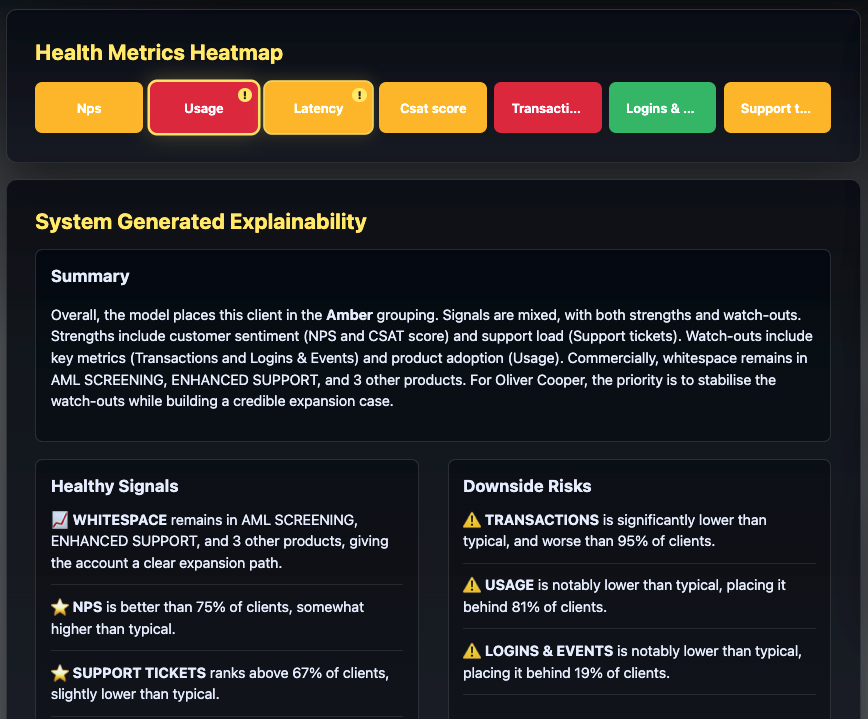Click the Summary panel title
868x719 pixels.
click(89, 276)
